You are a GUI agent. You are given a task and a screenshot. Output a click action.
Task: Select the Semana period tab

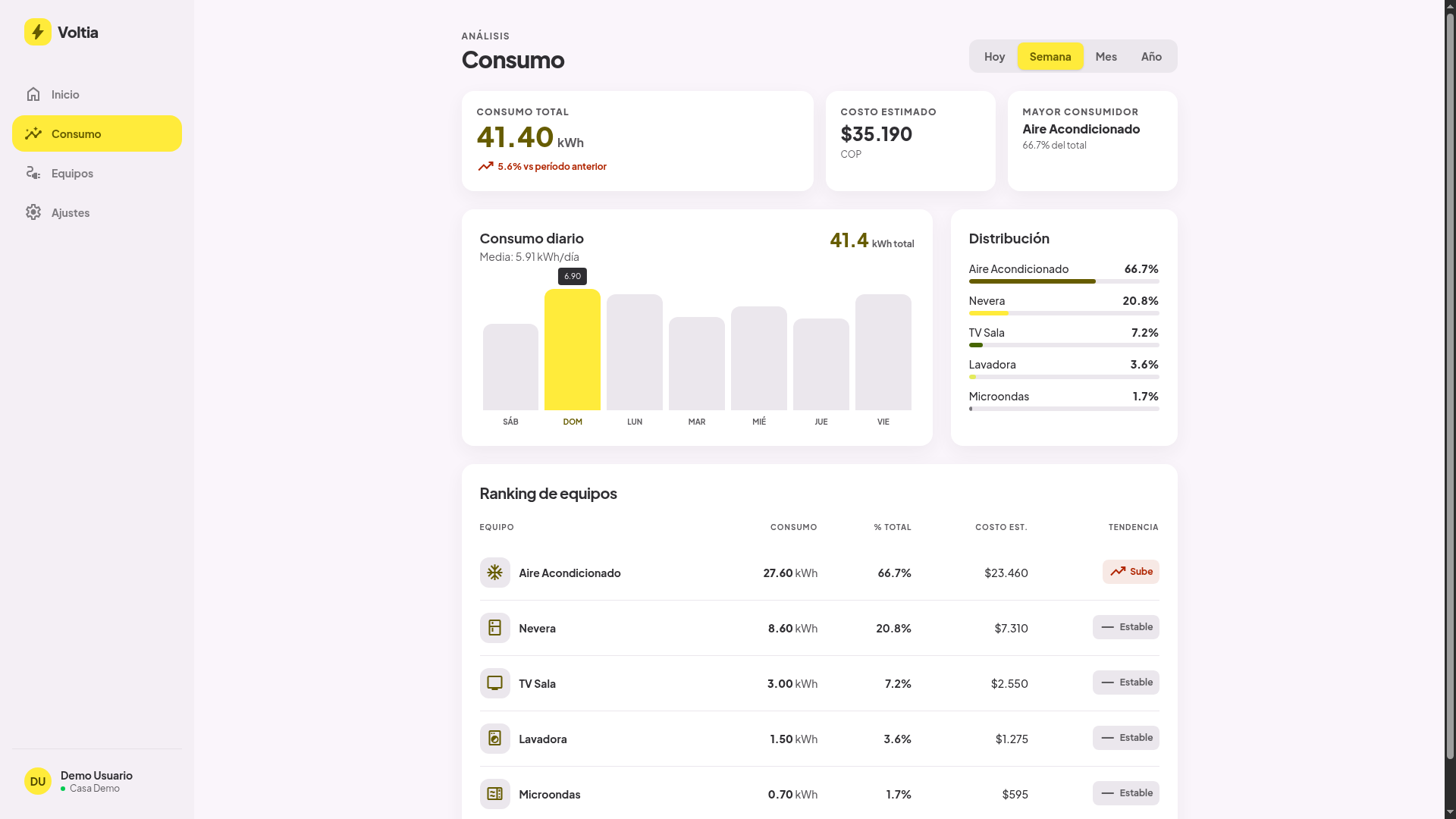coord(1050,56)
